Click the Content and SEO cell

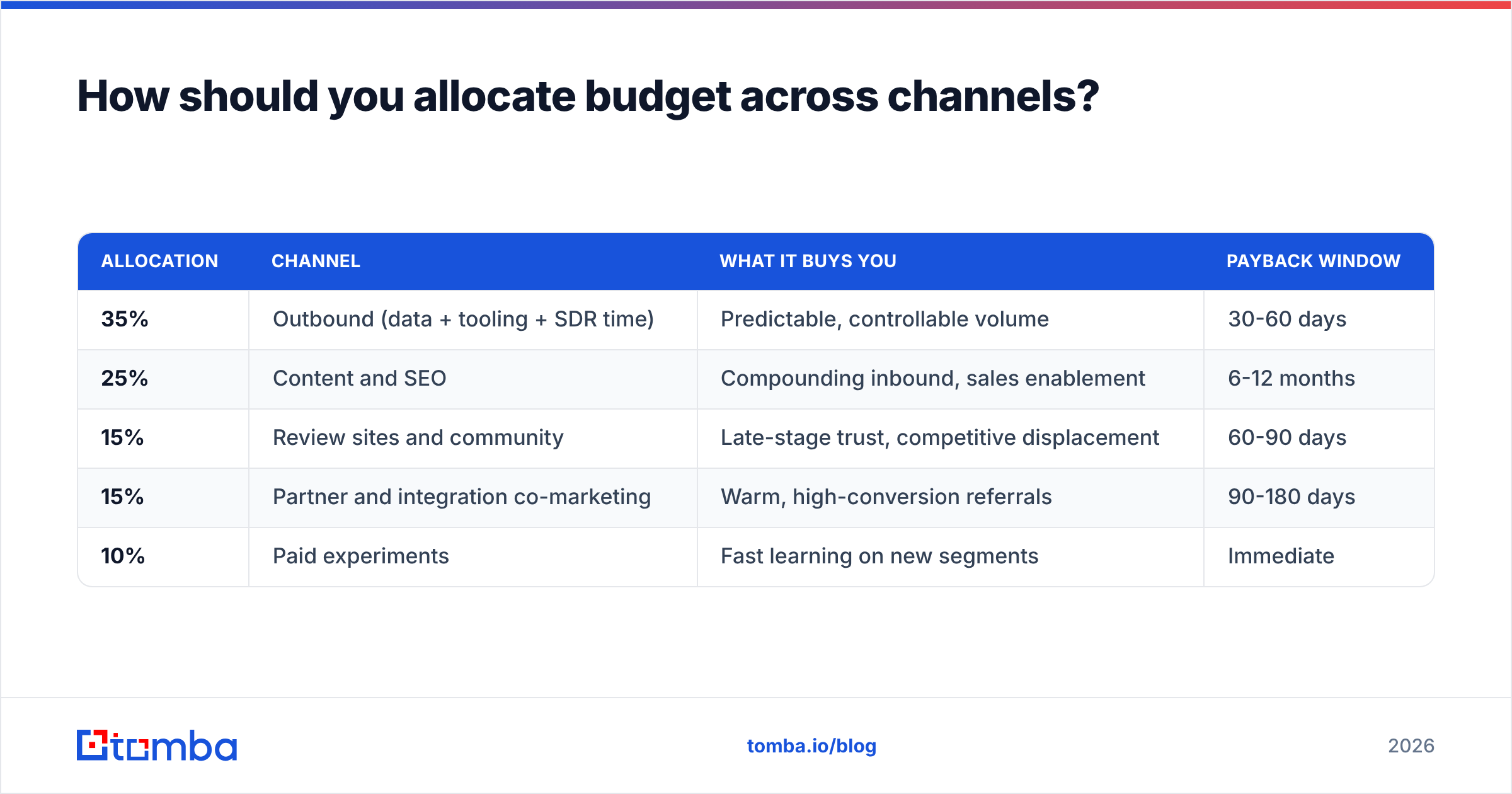(x=473, y=379)
